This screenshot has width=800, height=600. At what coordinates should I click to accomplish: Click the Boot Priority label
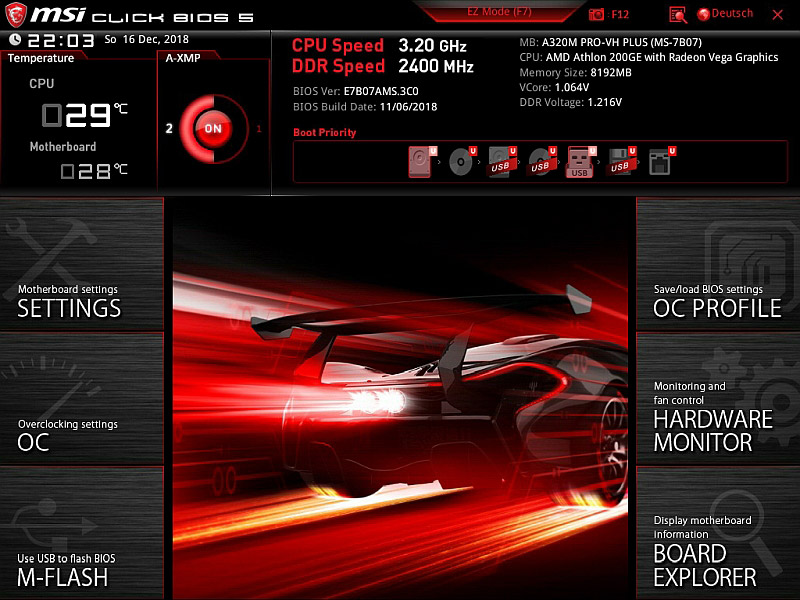(x=324, y=132)
